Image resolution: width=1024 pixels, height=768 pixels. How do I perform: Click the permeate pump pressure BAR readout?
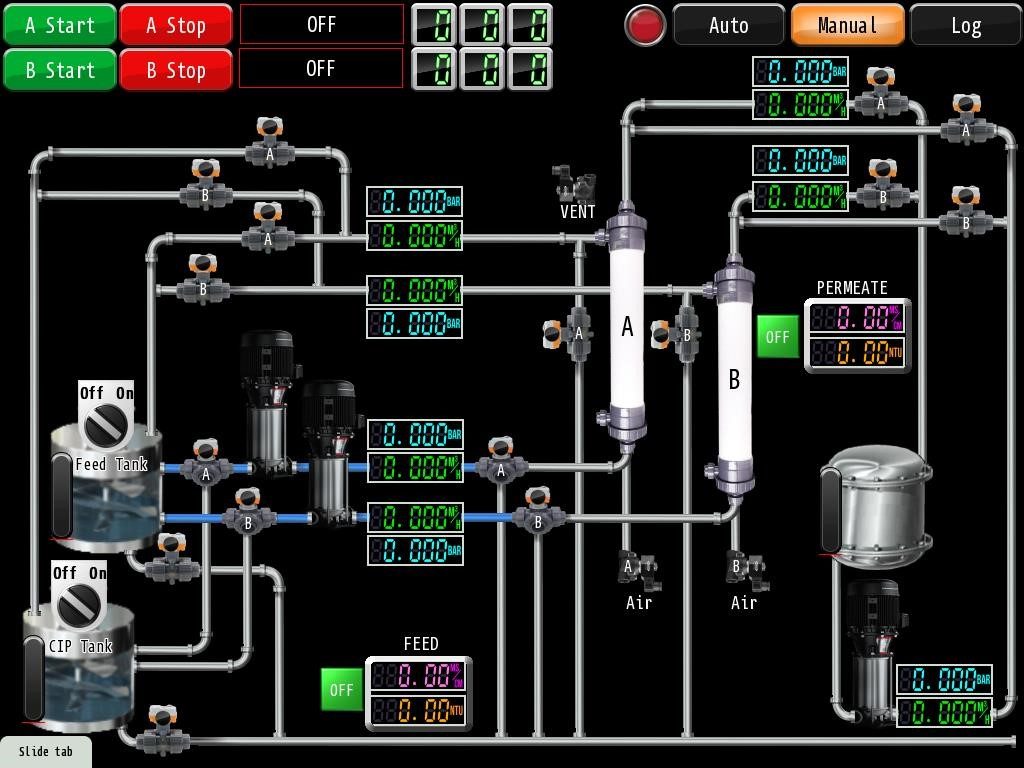click(944, 680)
